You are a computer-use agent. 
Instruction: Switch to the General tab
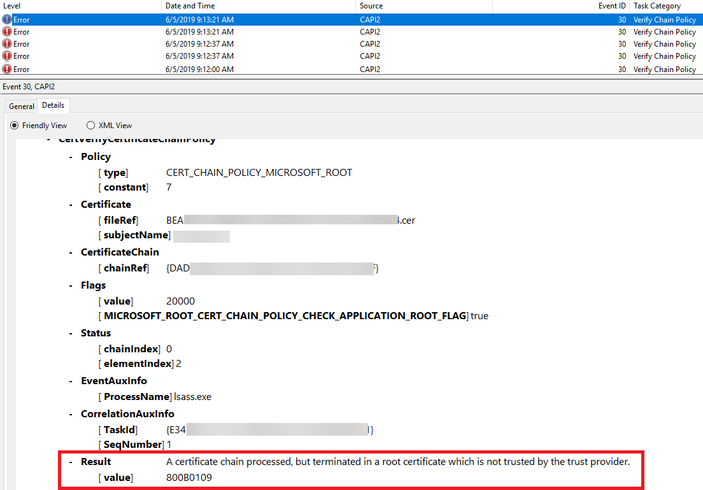tap(21, 106)
